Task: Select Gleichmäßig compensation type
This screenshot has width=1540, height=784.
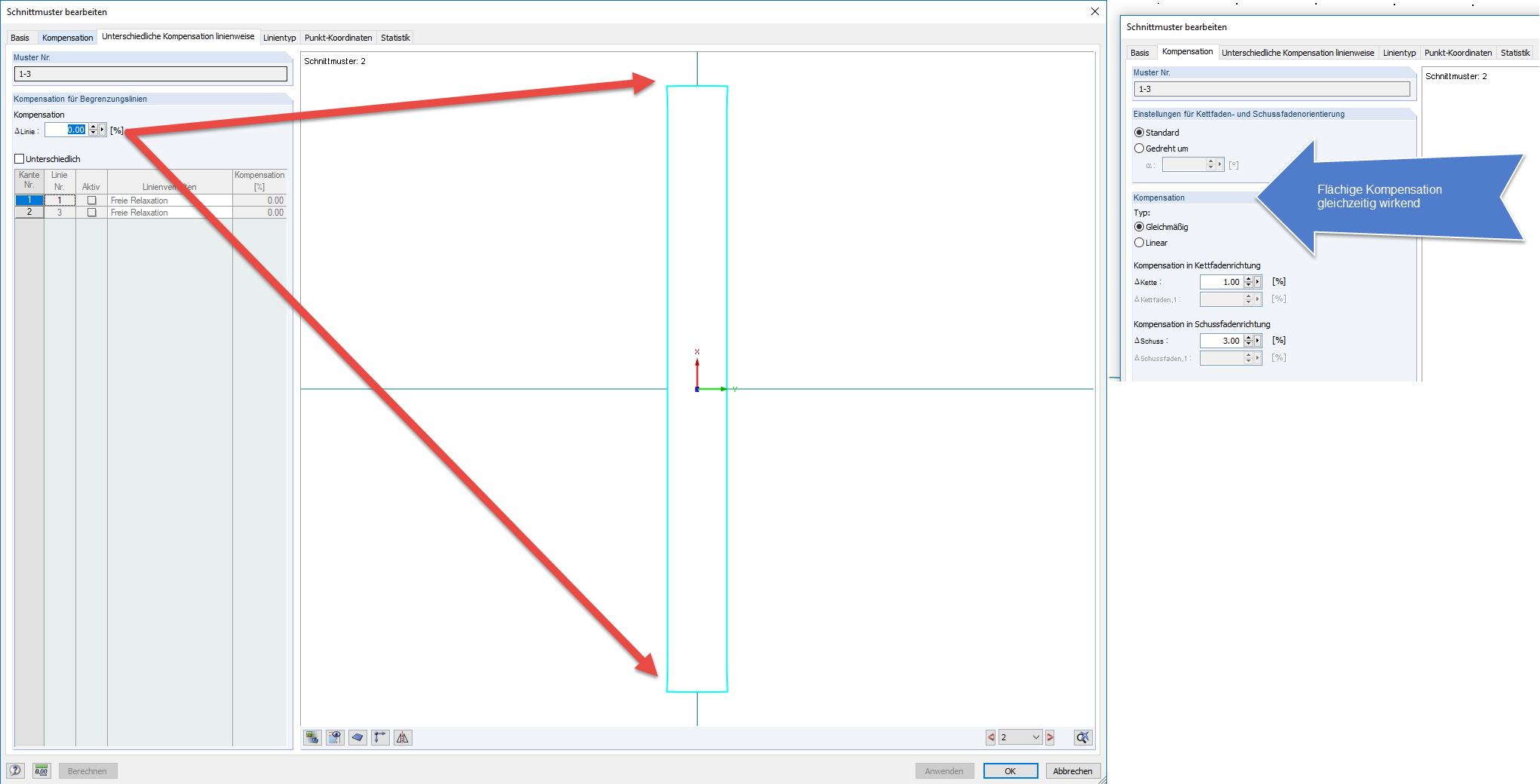Action: (1139, 227)
